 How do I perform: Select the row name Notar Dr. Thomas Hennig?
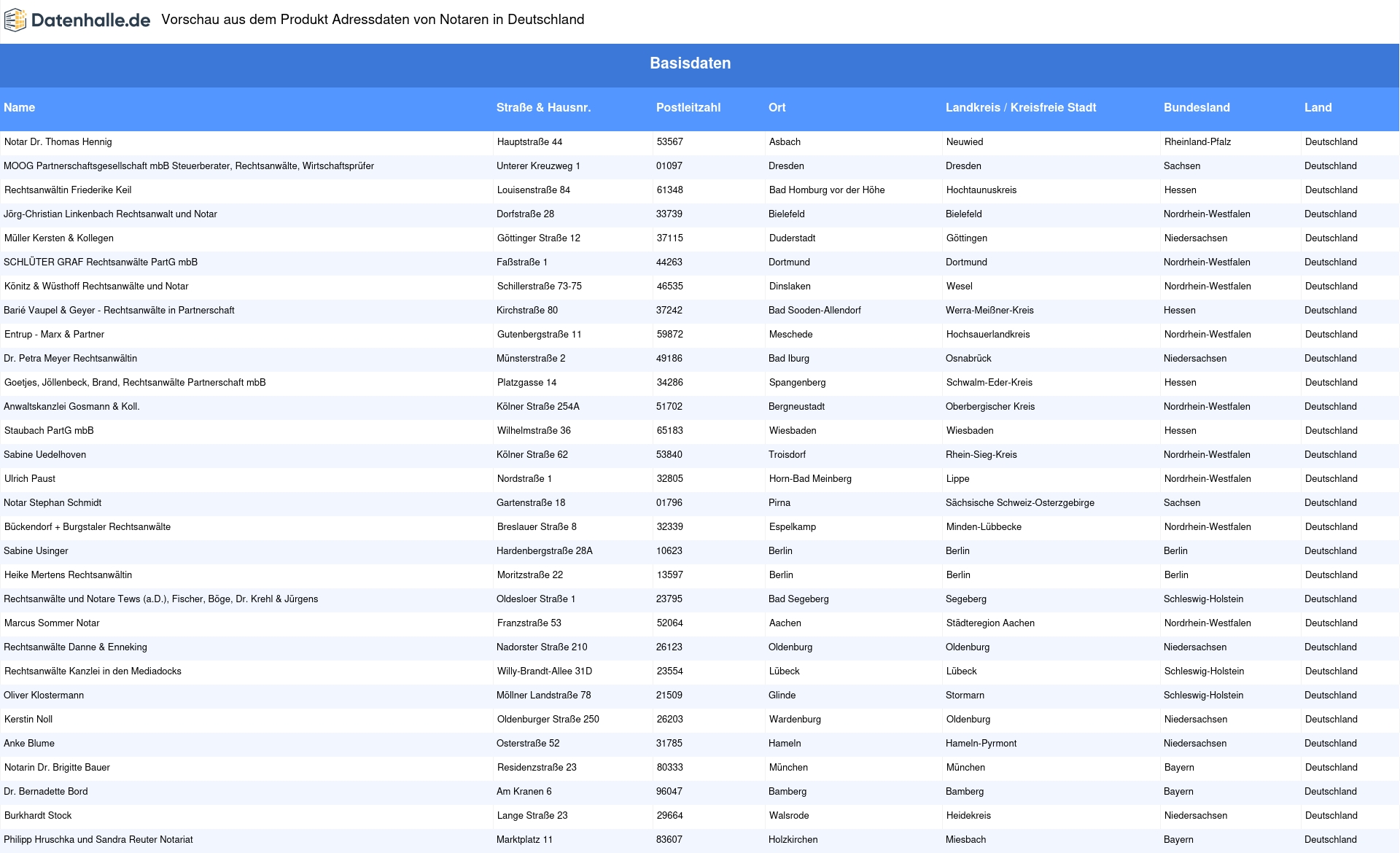point(58,142)
